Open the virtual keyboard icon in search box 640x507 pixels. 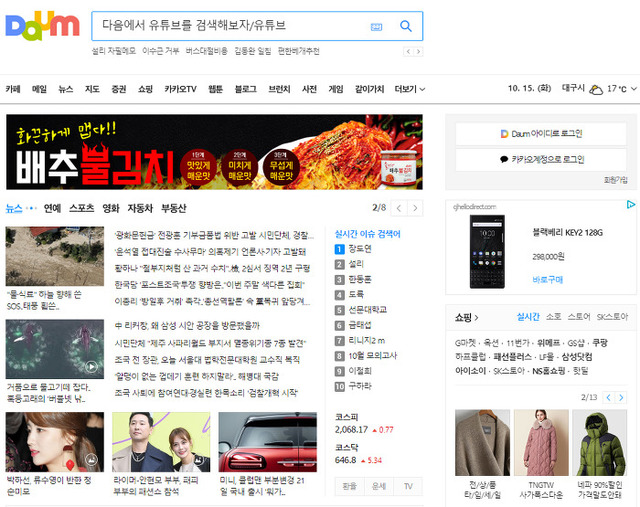(376, 26)
